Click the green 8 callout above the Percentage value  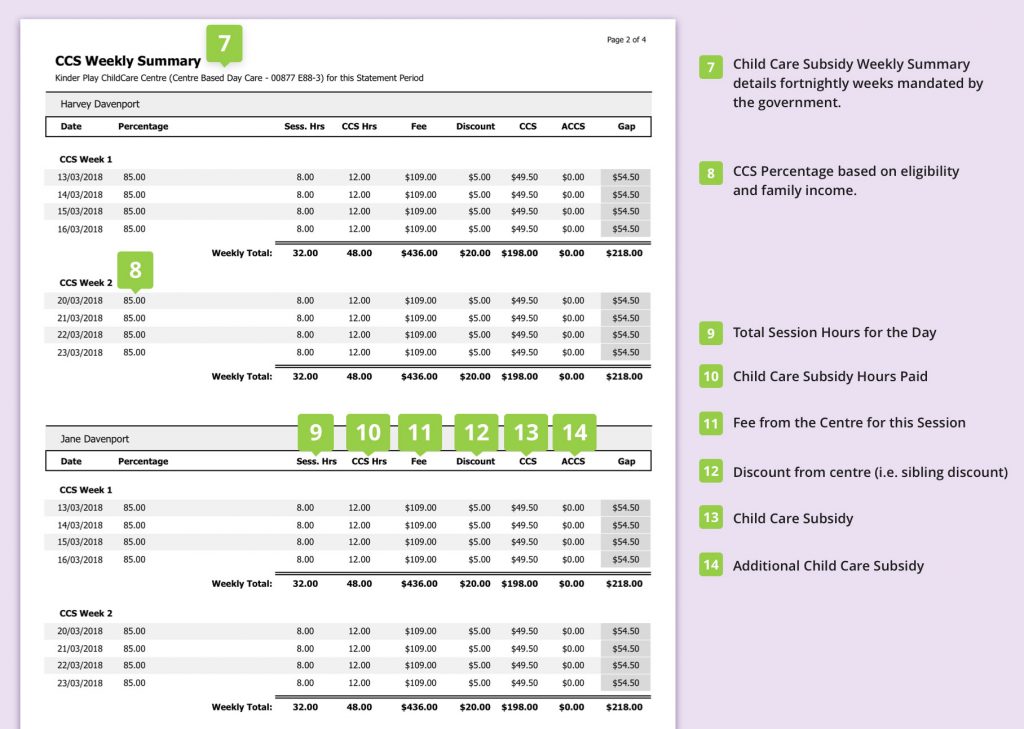pyautogui.click(x=135, y=269)
